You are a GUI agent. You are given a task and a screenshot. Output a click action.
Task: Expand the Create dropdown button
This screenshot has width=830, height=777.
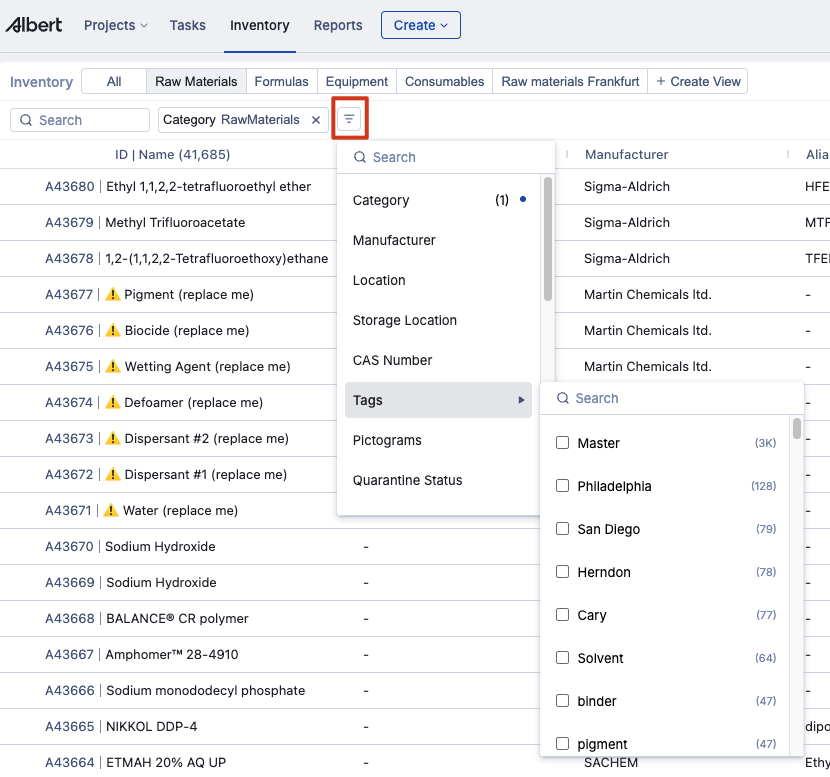tap(420, 25)
